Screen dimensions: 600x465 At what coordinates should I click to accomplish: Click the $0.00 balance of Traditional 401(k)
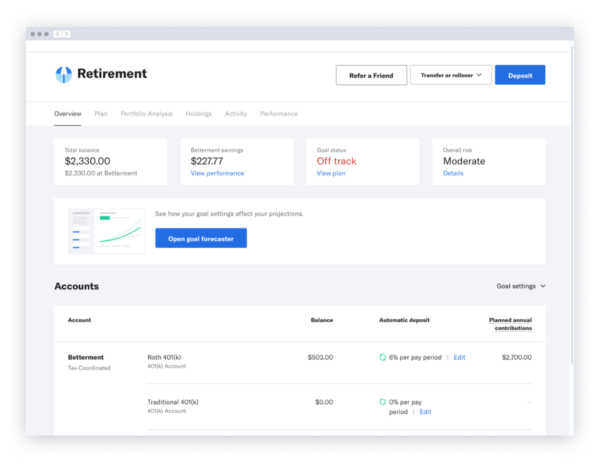click(324, 402)
